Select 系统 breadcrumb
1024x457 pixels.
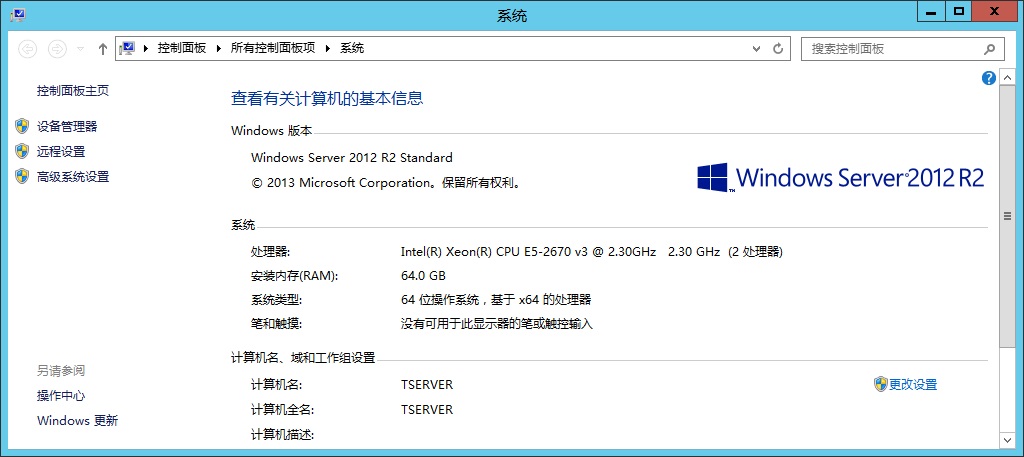(352, 48)
